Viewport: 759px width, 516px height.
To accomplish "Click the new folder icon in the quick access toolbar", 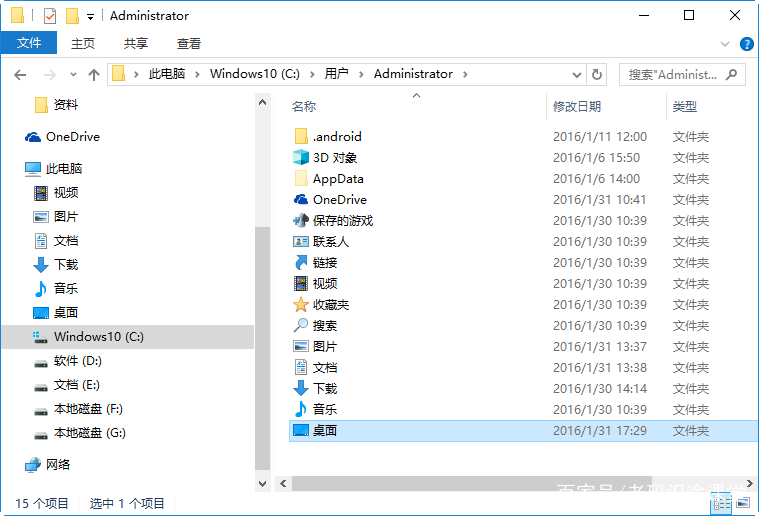I will point(72,16).
